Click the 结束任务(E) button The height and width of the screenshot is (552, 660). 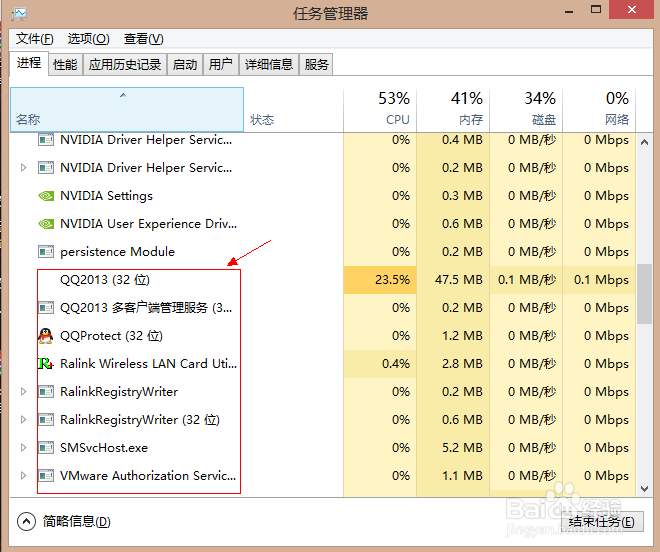click(601, 522)
